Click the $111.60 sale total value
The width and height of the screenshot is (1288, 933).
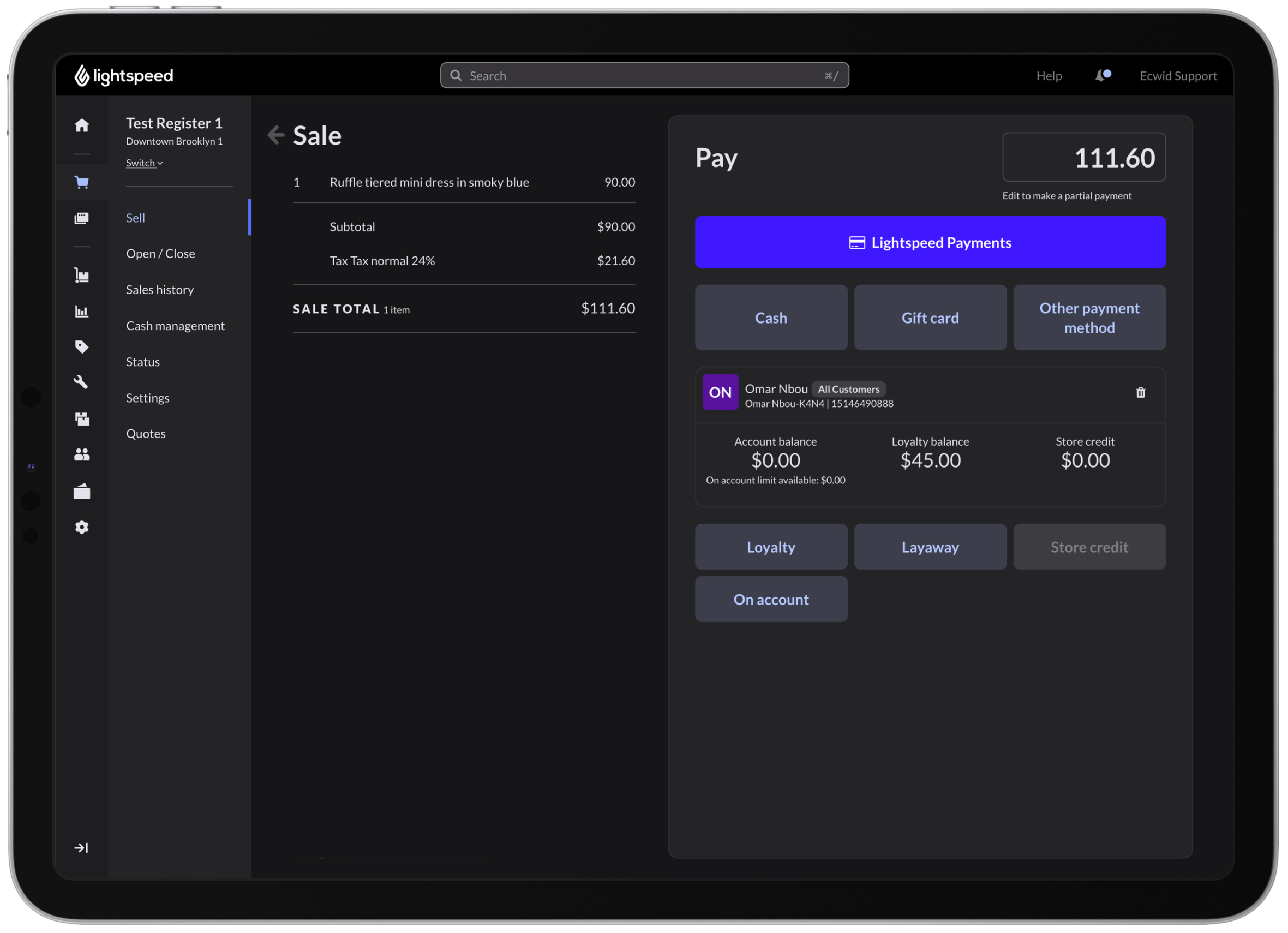tap(608, 308)
